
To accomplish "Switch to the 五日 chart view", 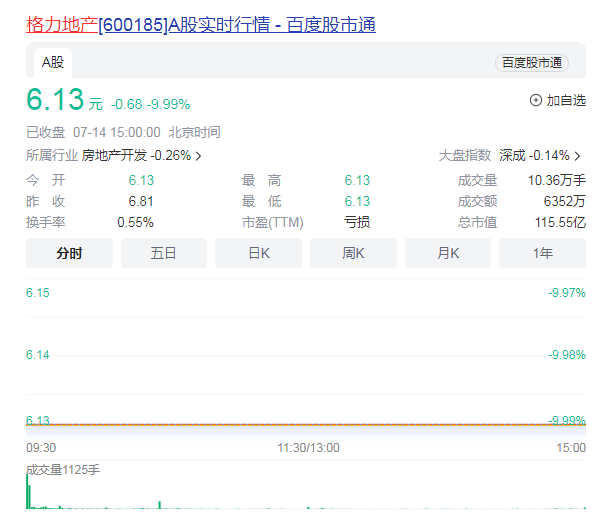I will (x=164, y=253).
